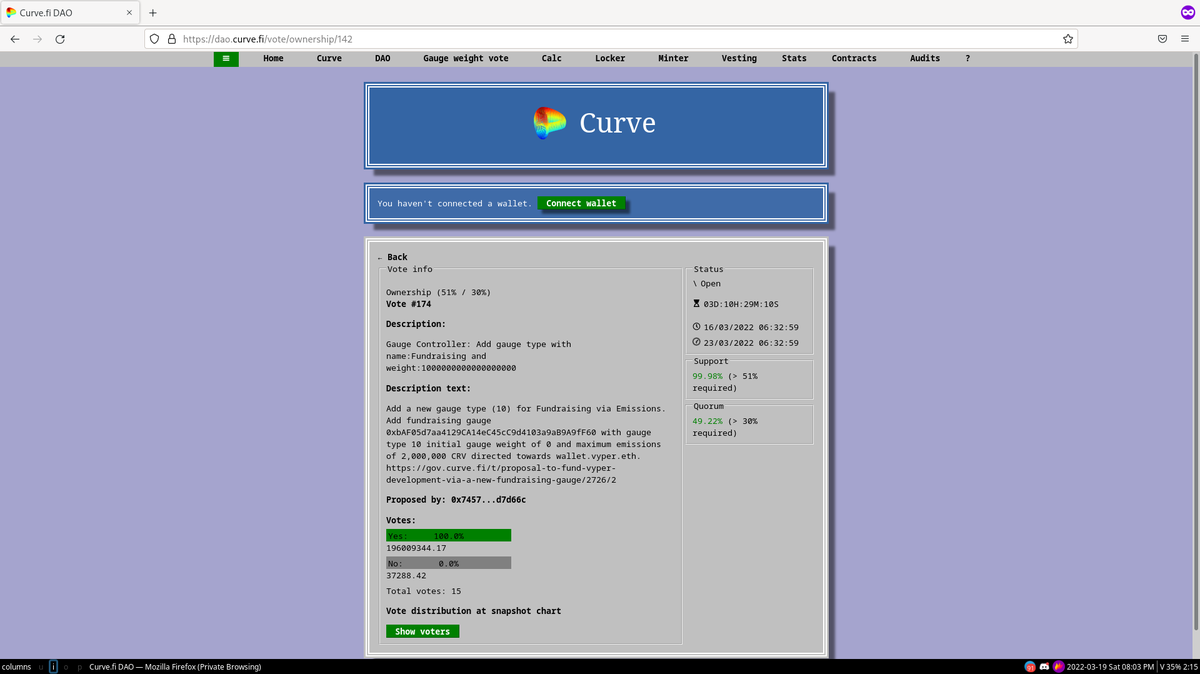Click the Curve banner title text

618,123
